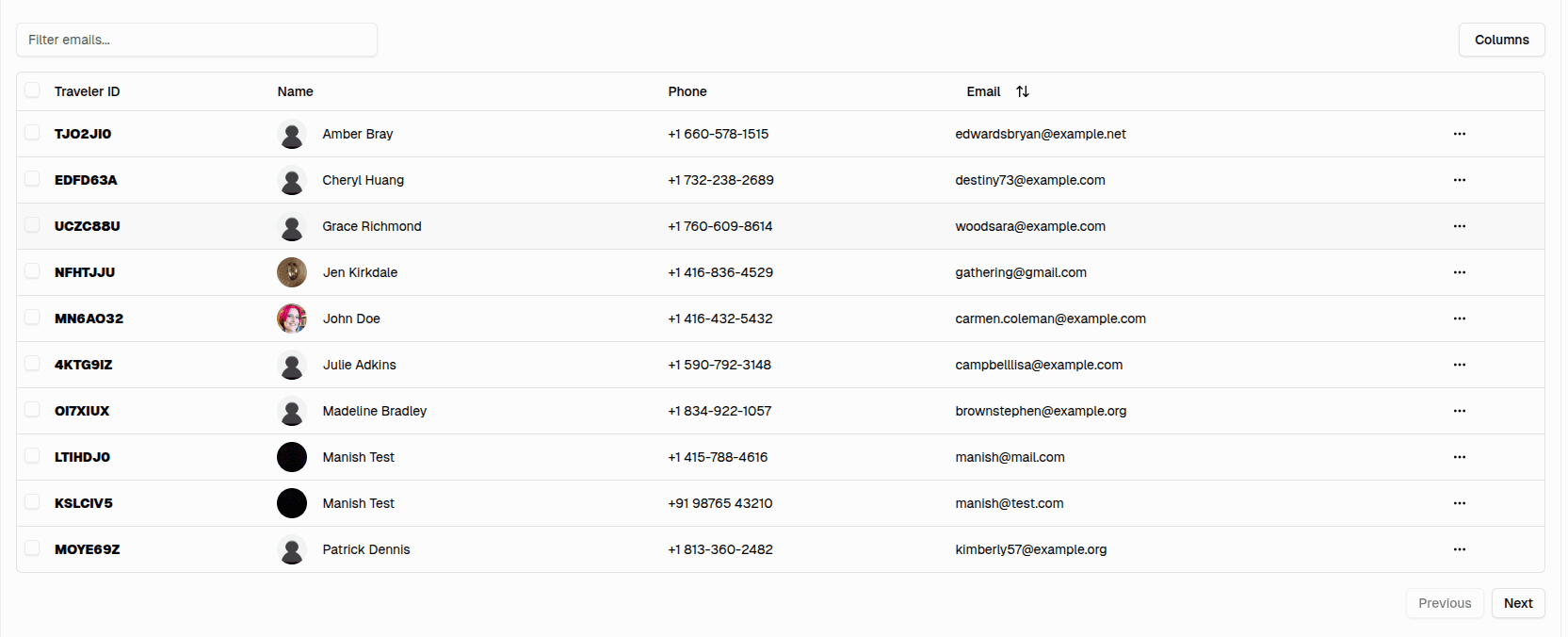The image size is (1568, 637).
Task: Select the checkbox for traveler TJO2JIO
Action: coord(32,133)
